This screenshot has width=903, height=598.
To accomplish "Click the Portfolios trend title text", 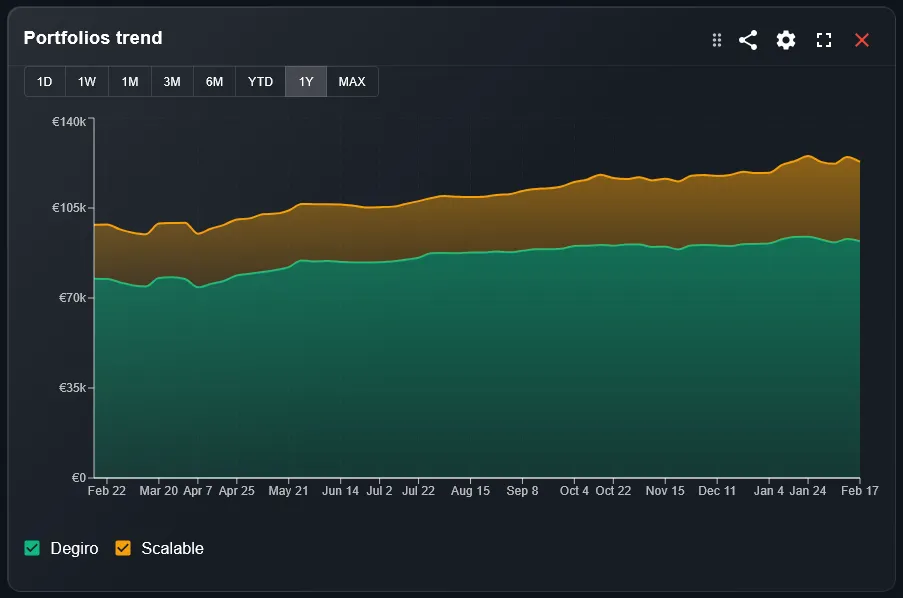I will pyautogui.click(x=93, y=38).
